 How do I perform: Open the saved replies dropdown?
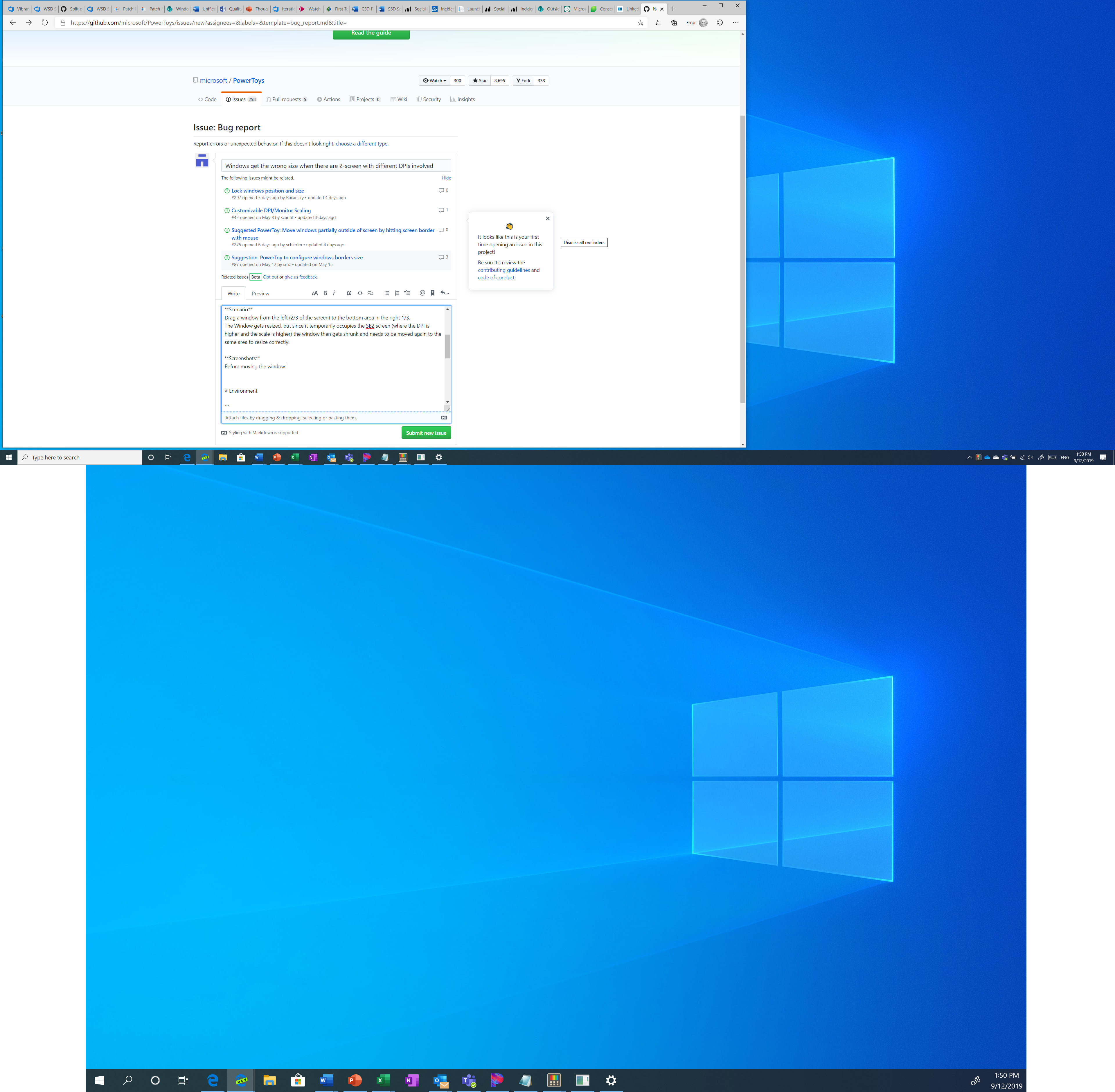point(445,293)
